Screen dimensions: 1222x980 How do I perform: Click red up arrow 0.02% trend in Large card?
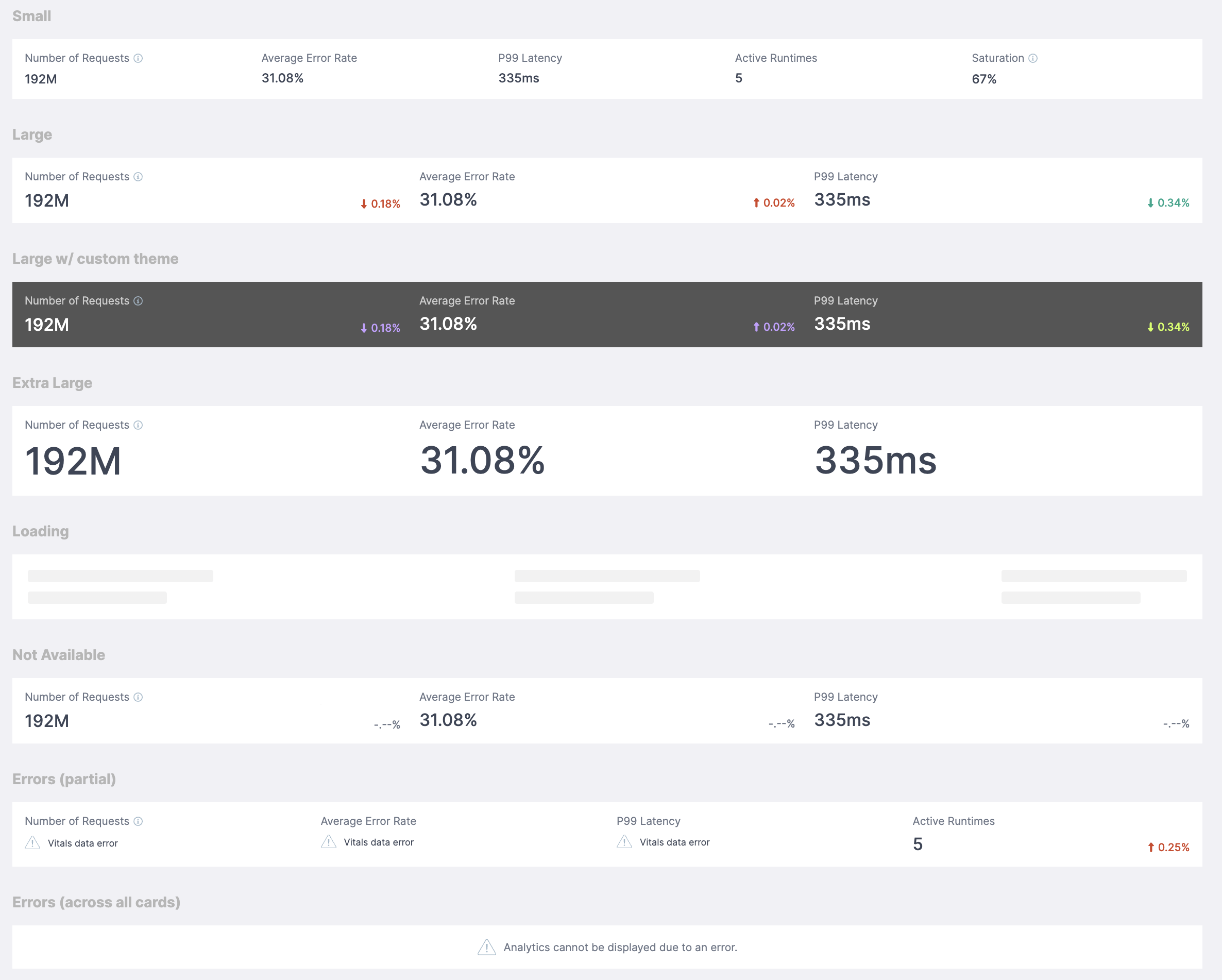click(774, 203)
